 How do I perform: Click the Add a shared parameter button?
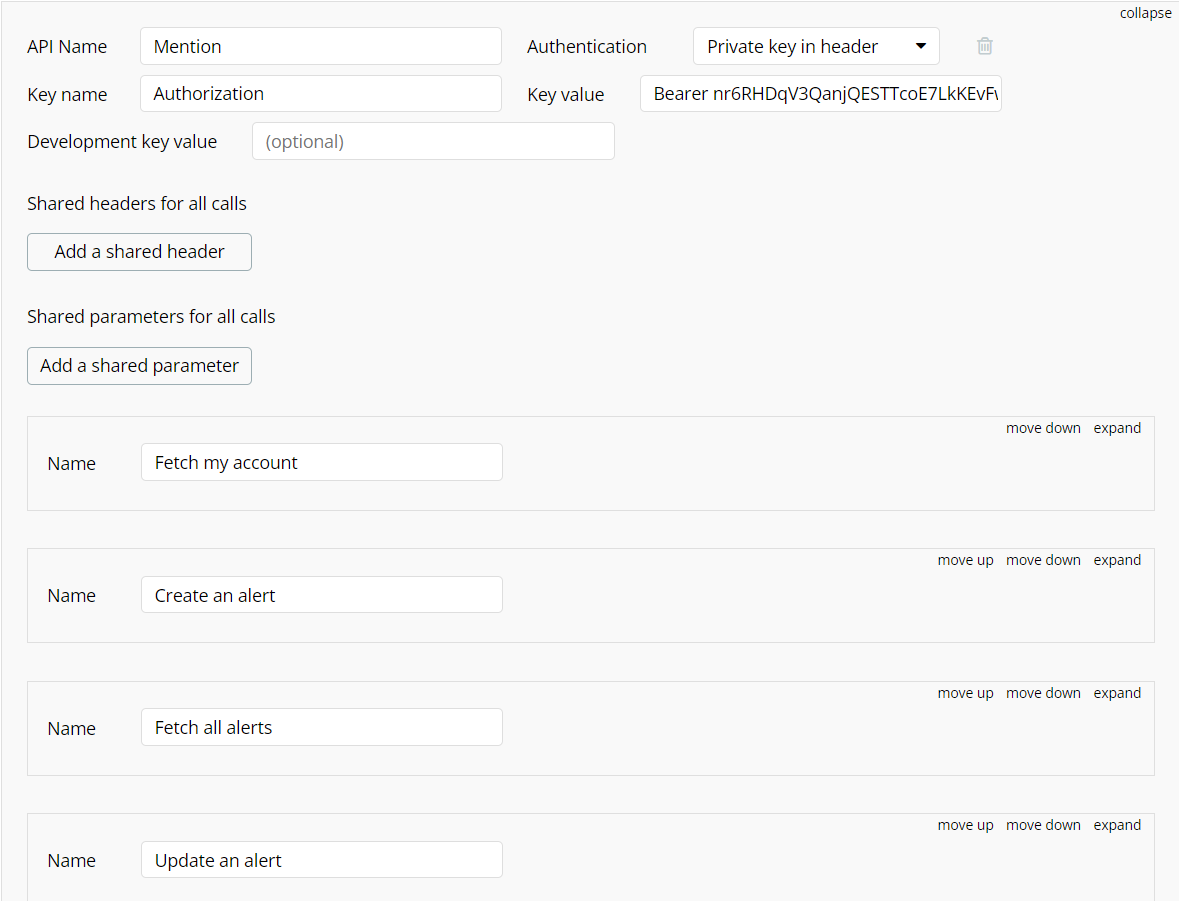tap(139, 366)
